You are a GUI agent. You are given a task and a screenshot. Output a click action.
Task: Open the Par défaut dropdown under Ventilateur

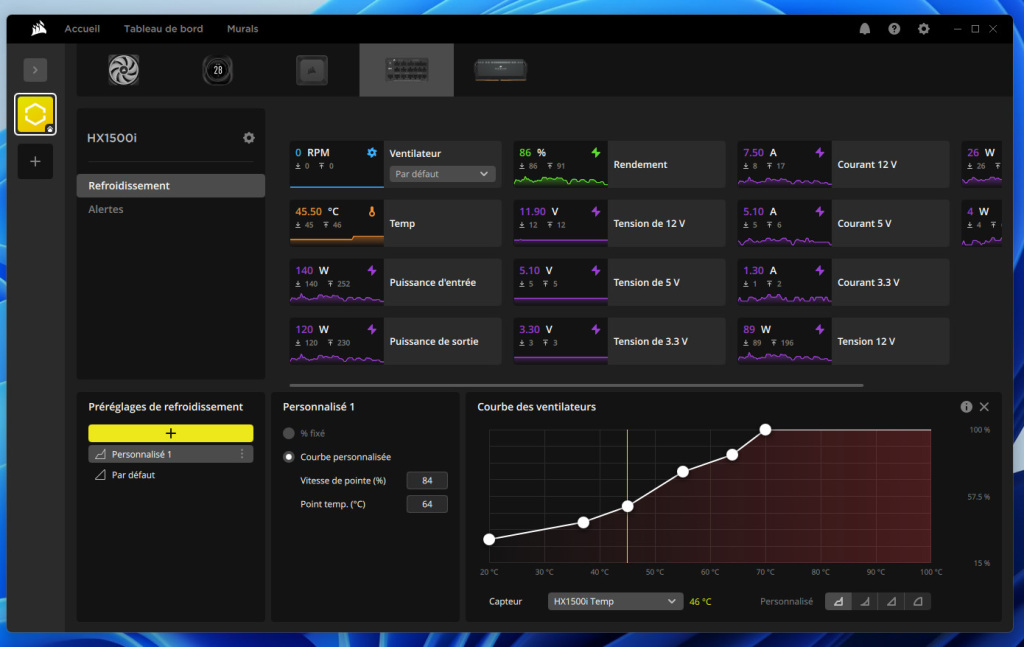click(442, 174)
